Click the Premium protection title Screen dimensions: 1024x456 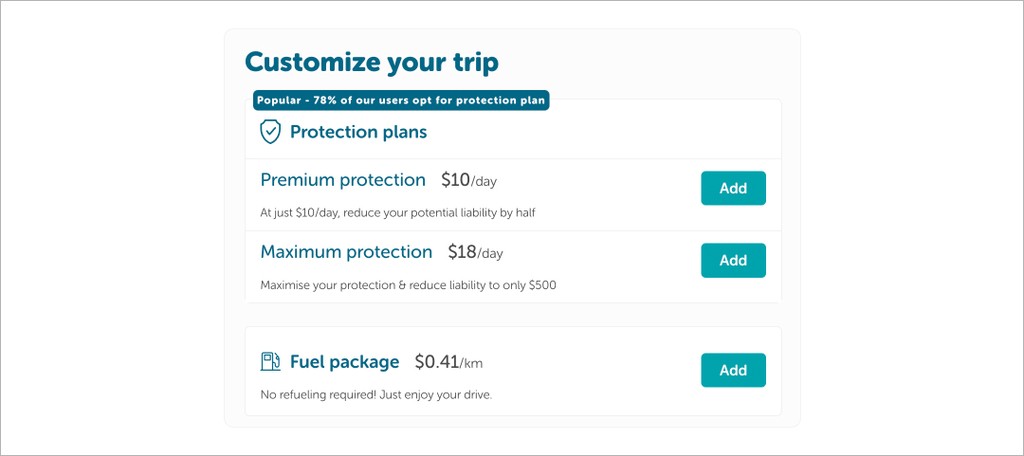pos(342,180)
